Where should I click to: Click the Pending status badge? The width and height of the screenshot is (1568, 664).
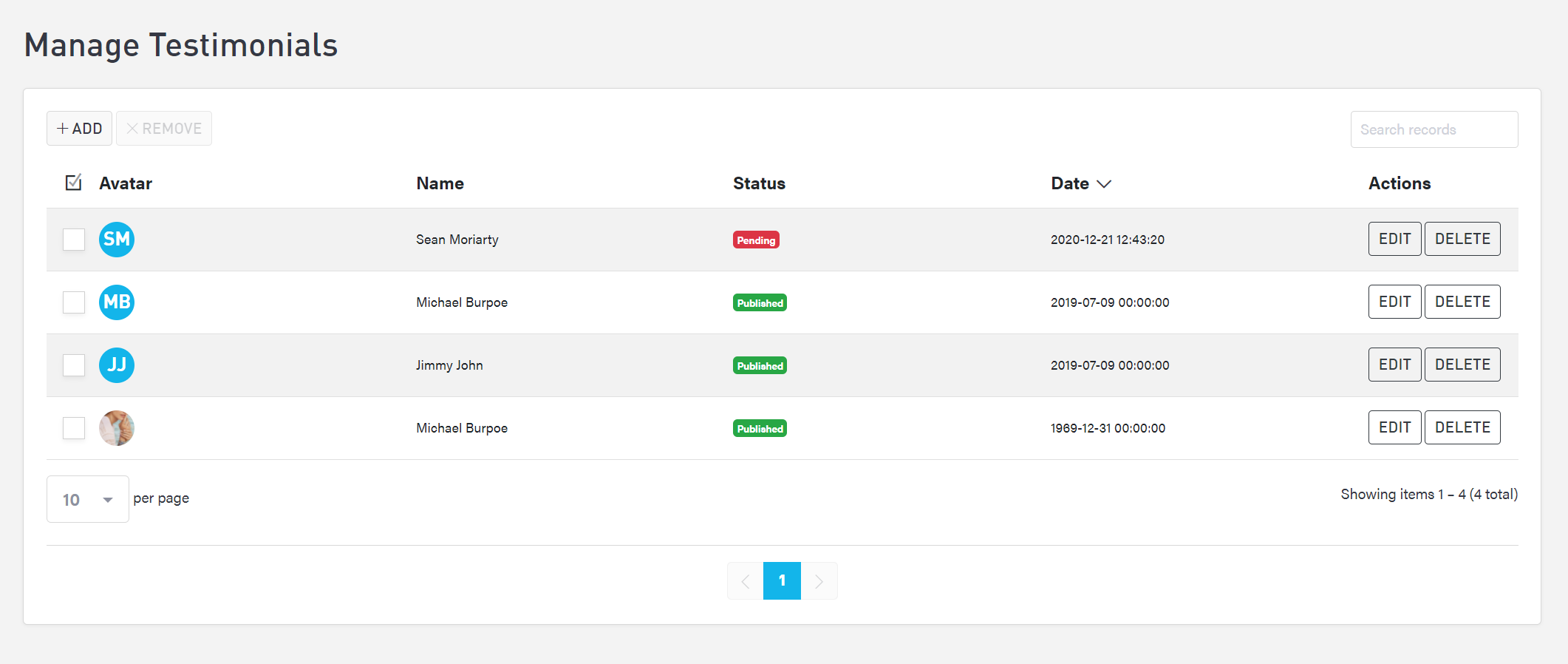(x=756, y=240)
